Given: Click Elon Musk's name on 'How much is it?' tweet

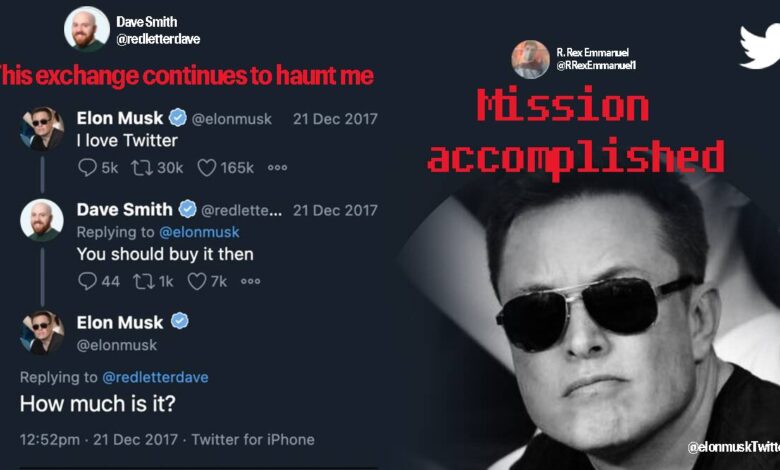Looking at the screenshot, I should tap(120, 322).
